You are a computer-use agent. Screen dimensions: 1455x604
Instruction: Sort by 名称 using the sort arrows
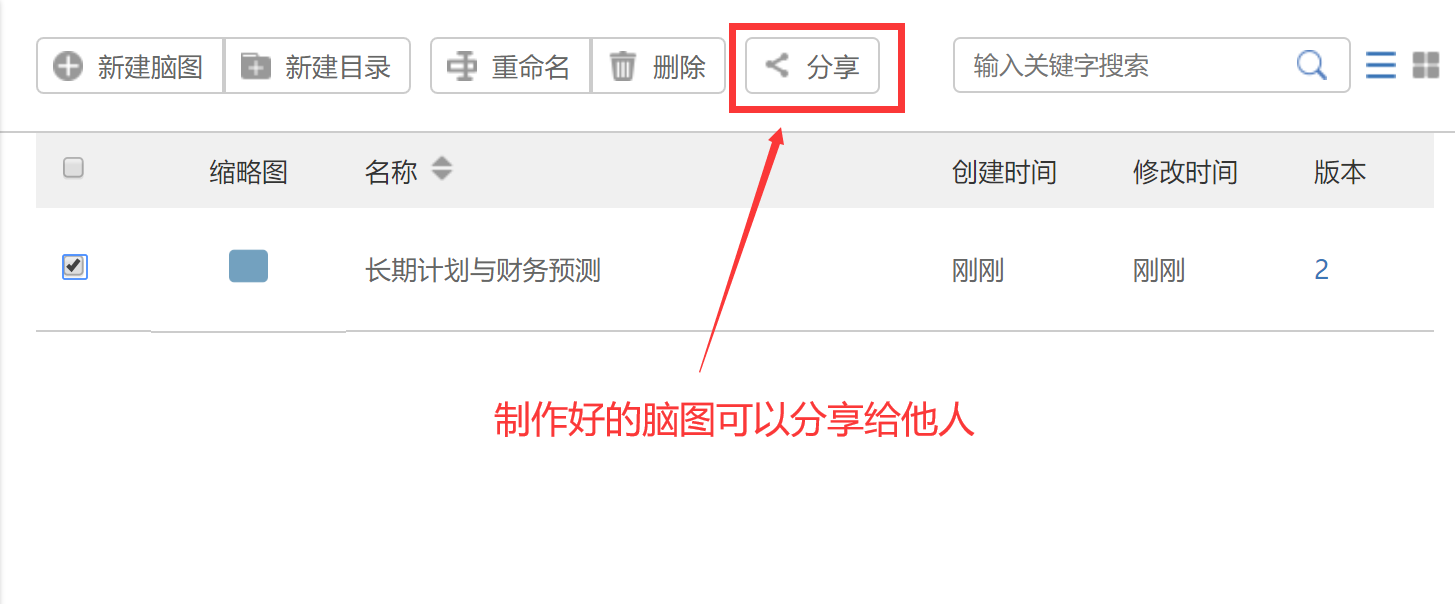(441, 169)
